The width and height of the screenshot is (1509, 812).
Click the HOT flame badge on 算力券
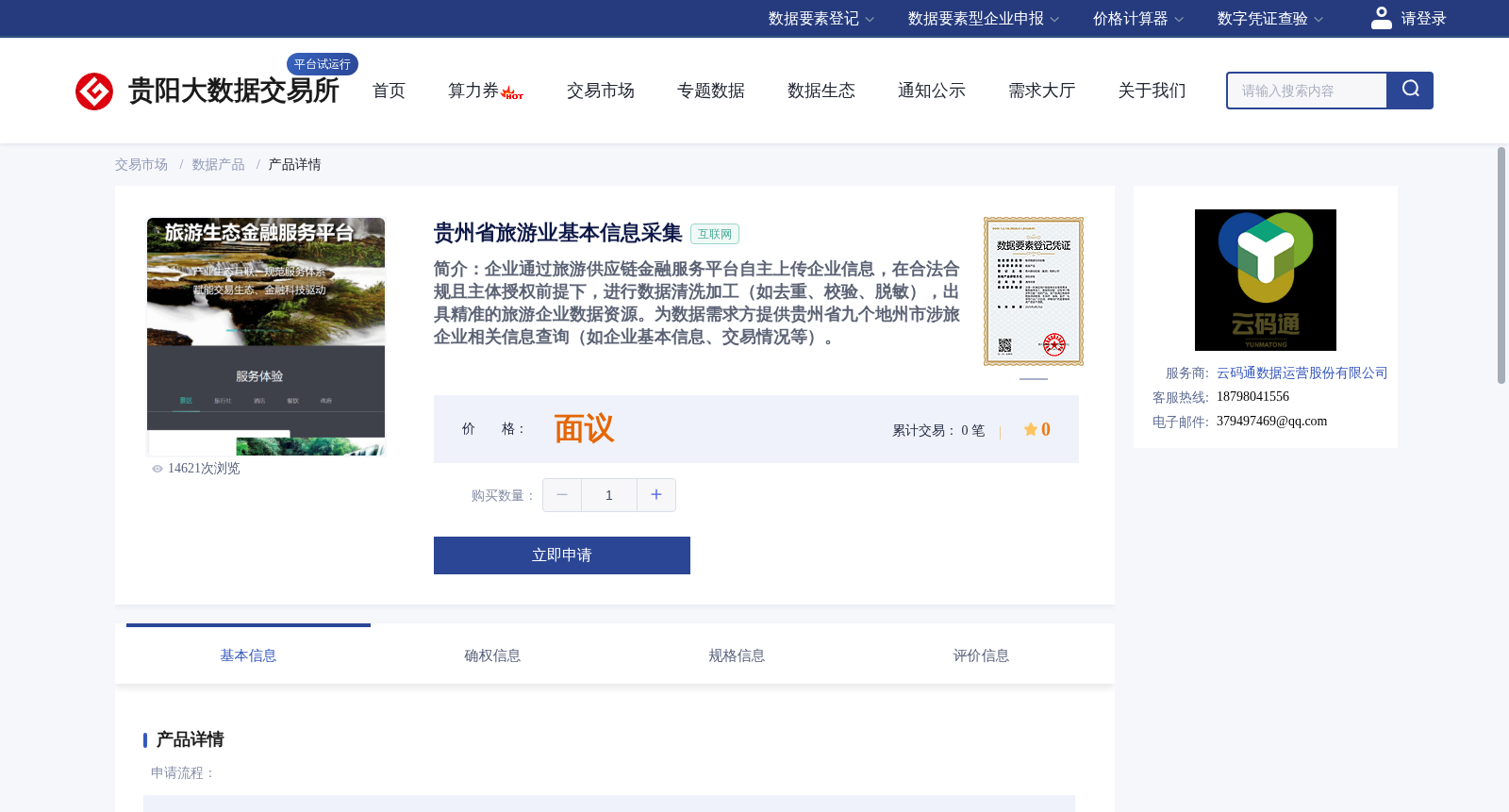click(512, 93)
